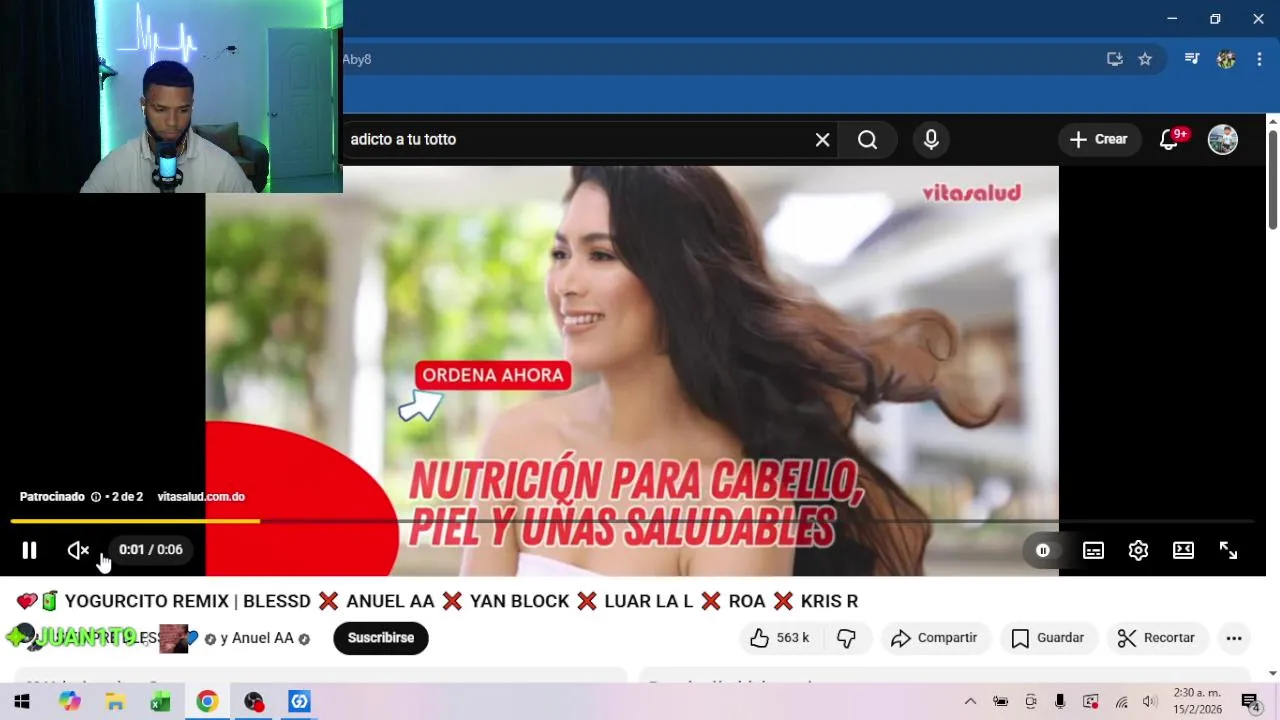Screen dimensions: 1280x720
Task: Open the Chrome media controls icon
Action: point(1191,59)
